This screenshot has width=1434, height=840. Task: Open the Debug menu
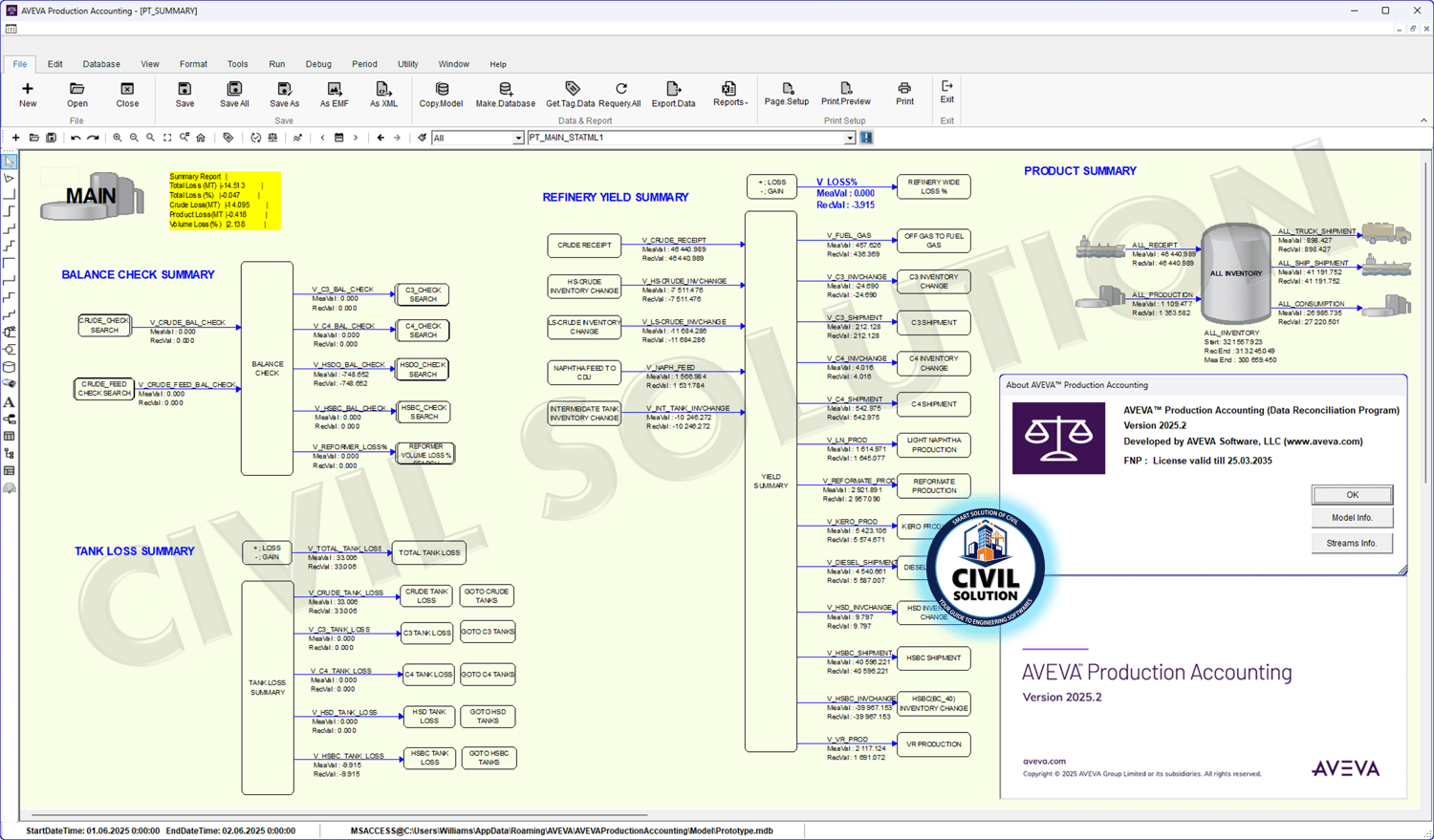(x=318, y=64)
